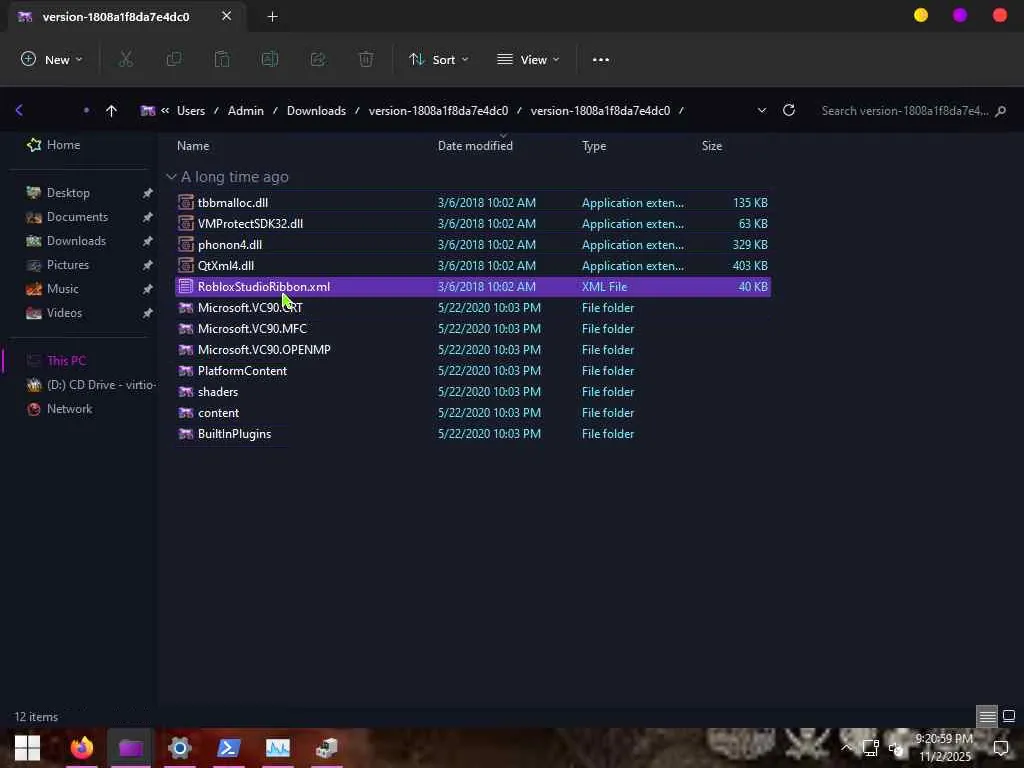This screenshot has height=768, width=1024.
Task: Select the content folder
Action: pyautogui.click(x=473, y=412)
